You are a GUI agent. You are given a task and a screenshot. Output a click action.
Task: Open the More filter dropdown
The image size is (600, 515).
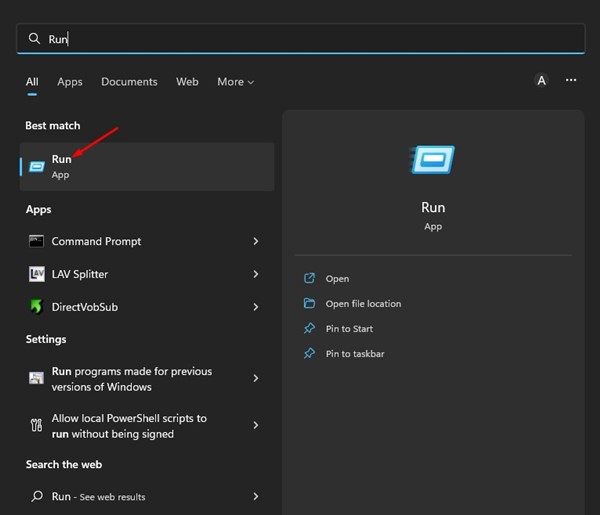coord(235,82)
